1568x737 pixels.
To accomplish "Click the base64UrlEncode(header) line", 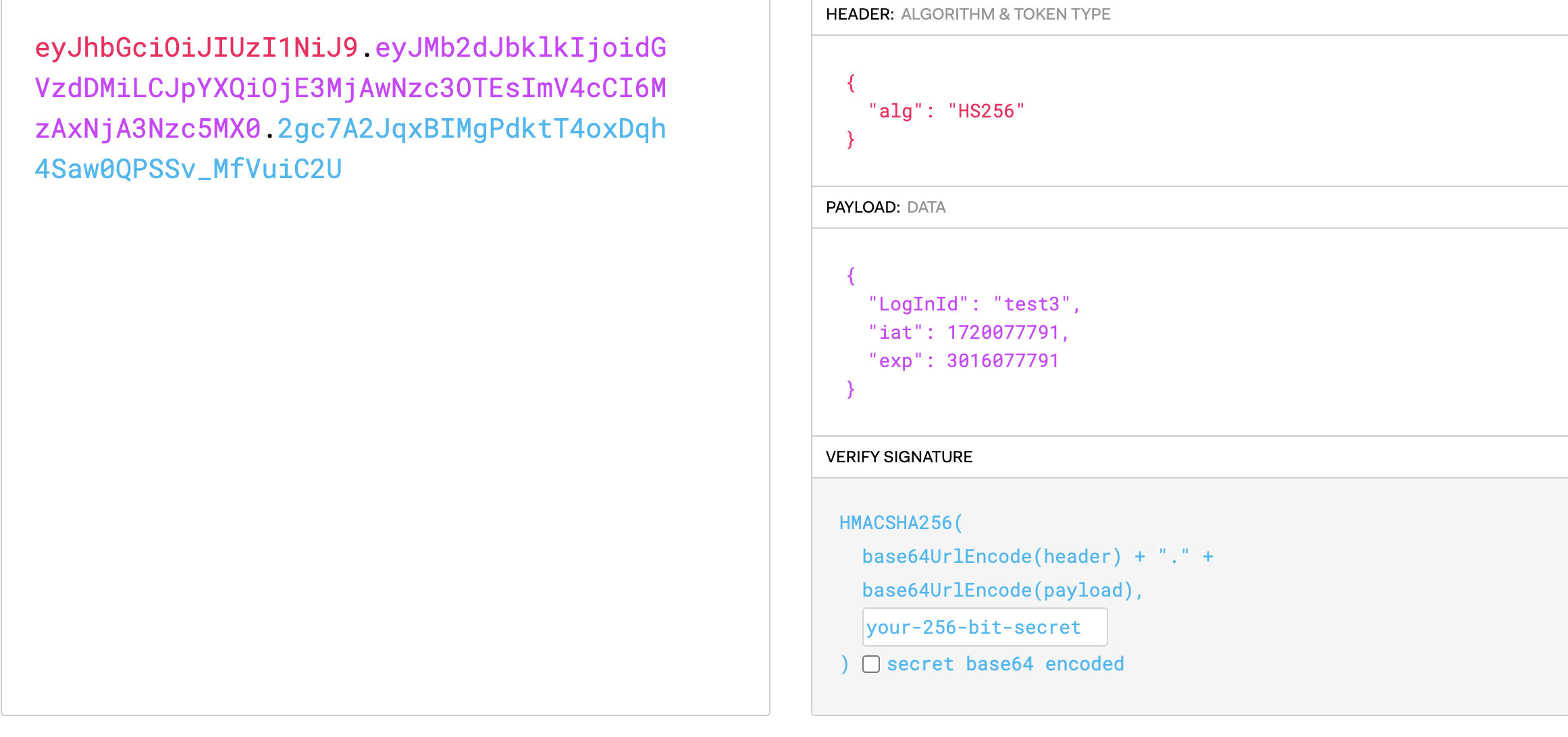I will pos(991,557).
